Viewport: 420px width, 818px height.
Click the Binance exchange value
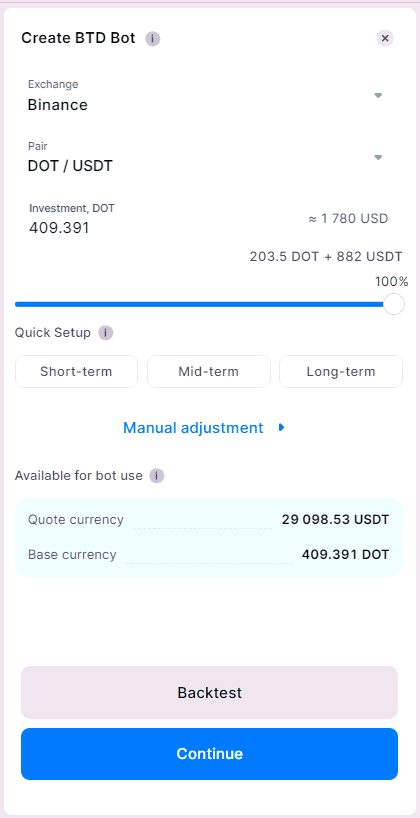click(57, 105)
